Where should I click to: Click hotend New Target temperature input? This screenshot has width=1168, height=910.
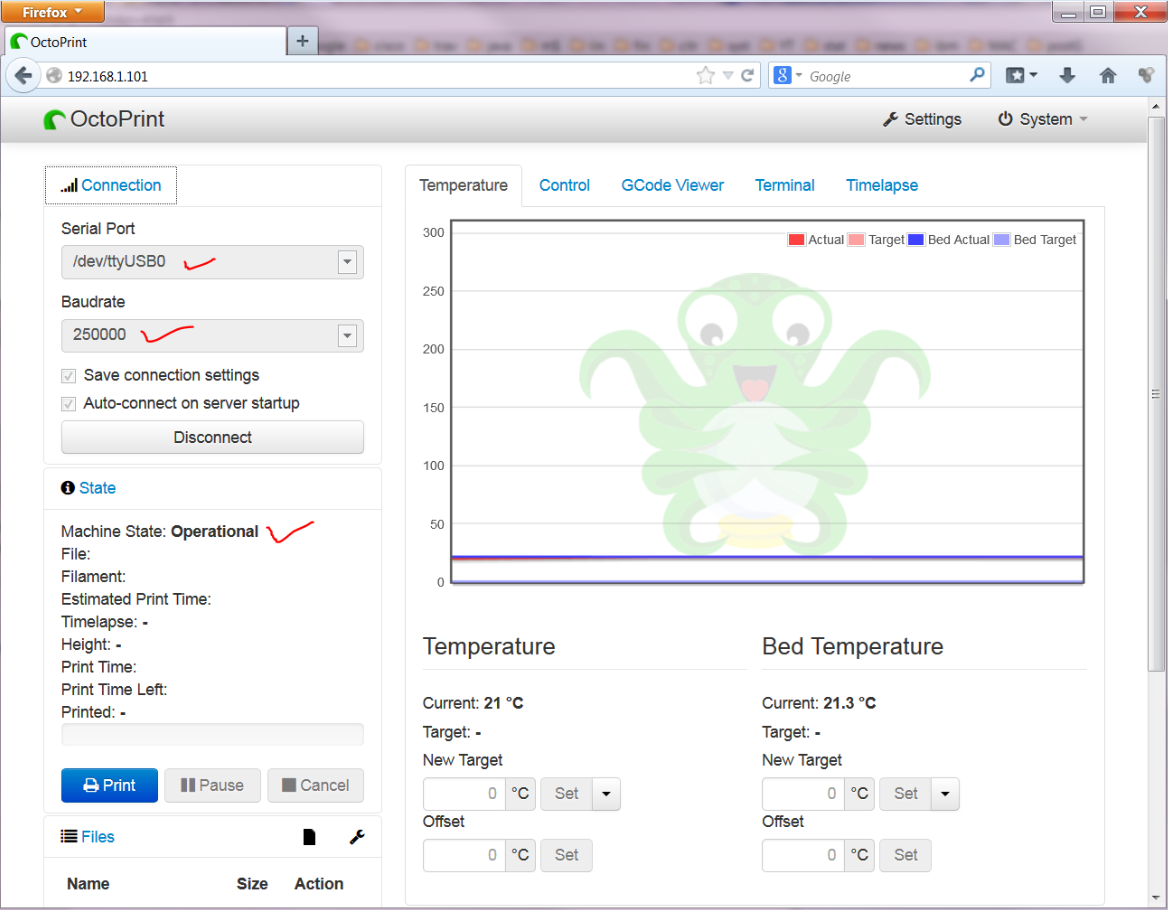click(464, 794)
